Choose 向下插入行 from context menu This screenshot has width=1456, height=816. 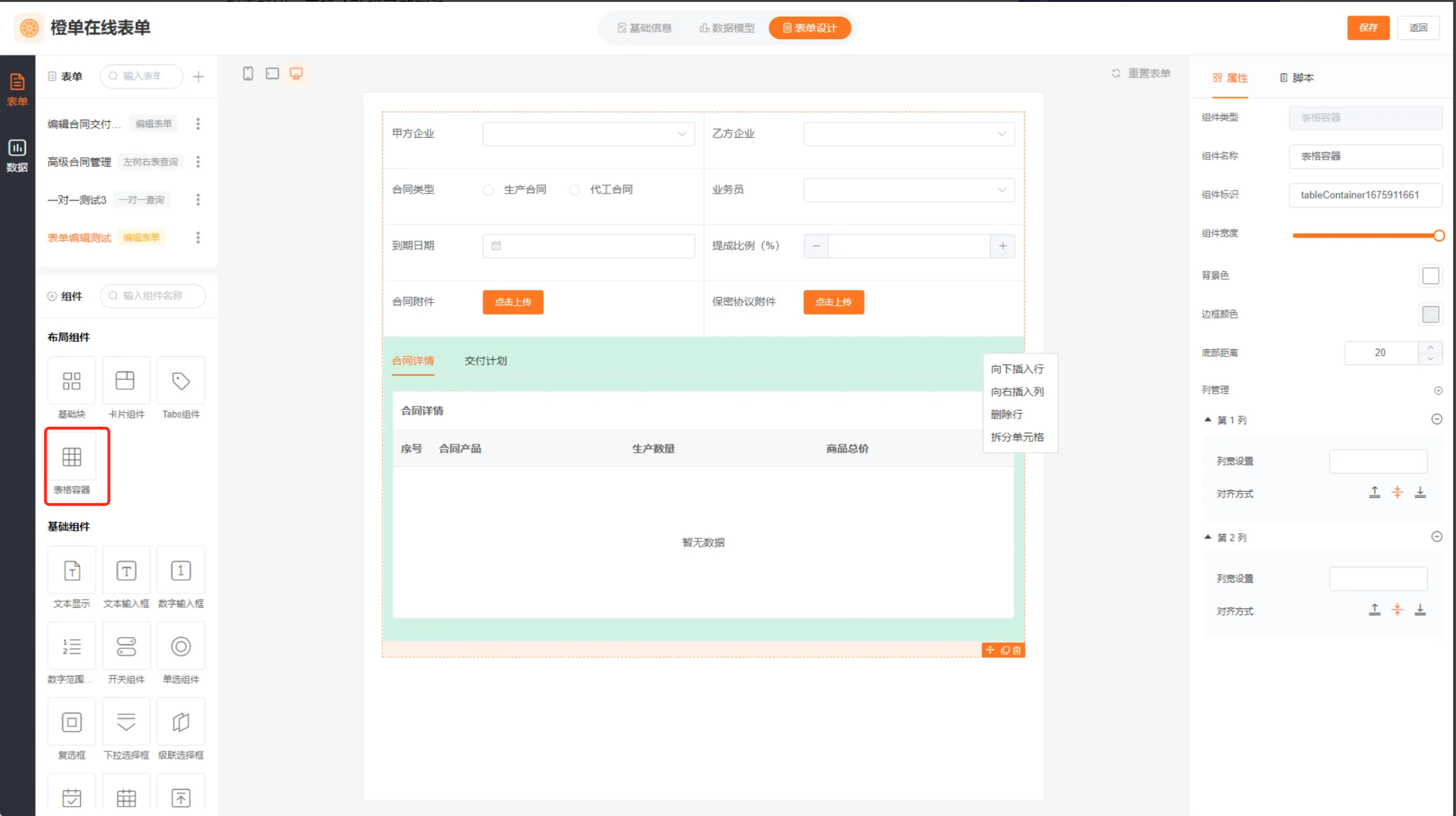[x=1017, y=370]
